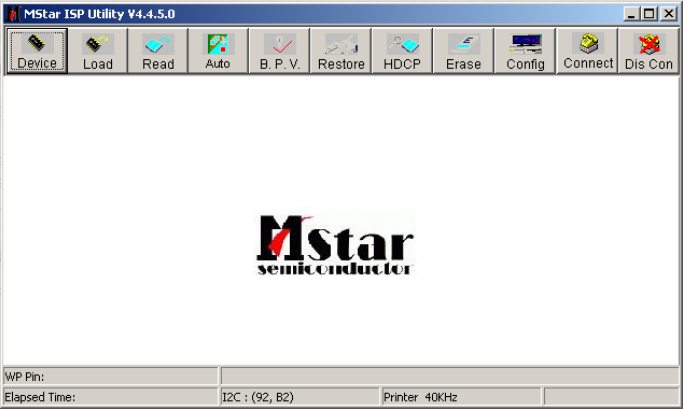The image size is (683, 411).
Task: Open the B. P. V. tool
Action: click(x=280, y=51)
